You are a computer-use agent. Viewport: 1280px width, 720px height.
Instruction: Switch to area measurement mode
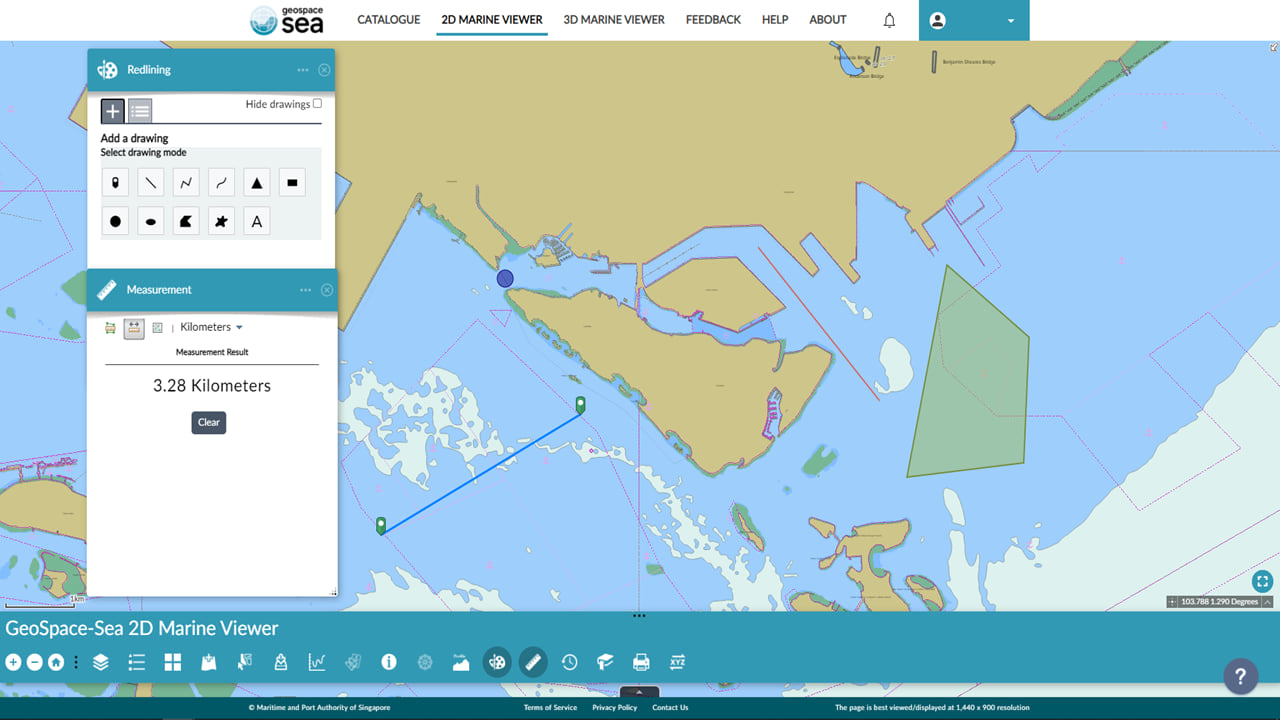(110, 328)
